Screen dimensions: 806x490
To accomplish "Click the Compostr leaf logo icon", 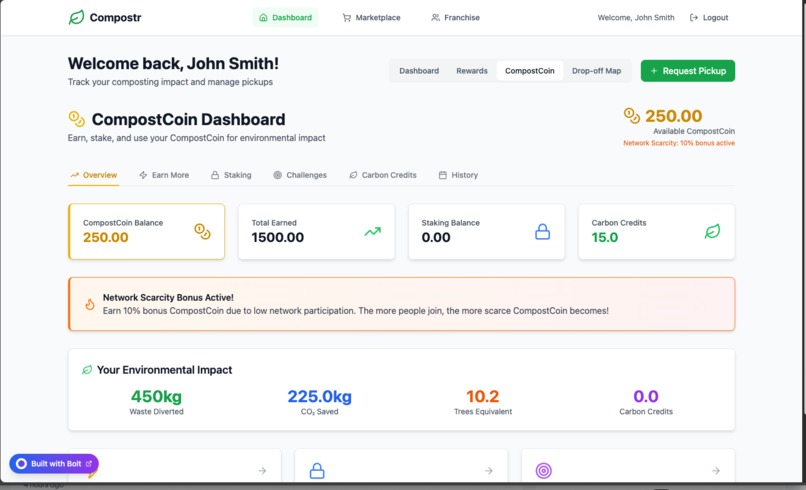I will [x=76, y=17].
